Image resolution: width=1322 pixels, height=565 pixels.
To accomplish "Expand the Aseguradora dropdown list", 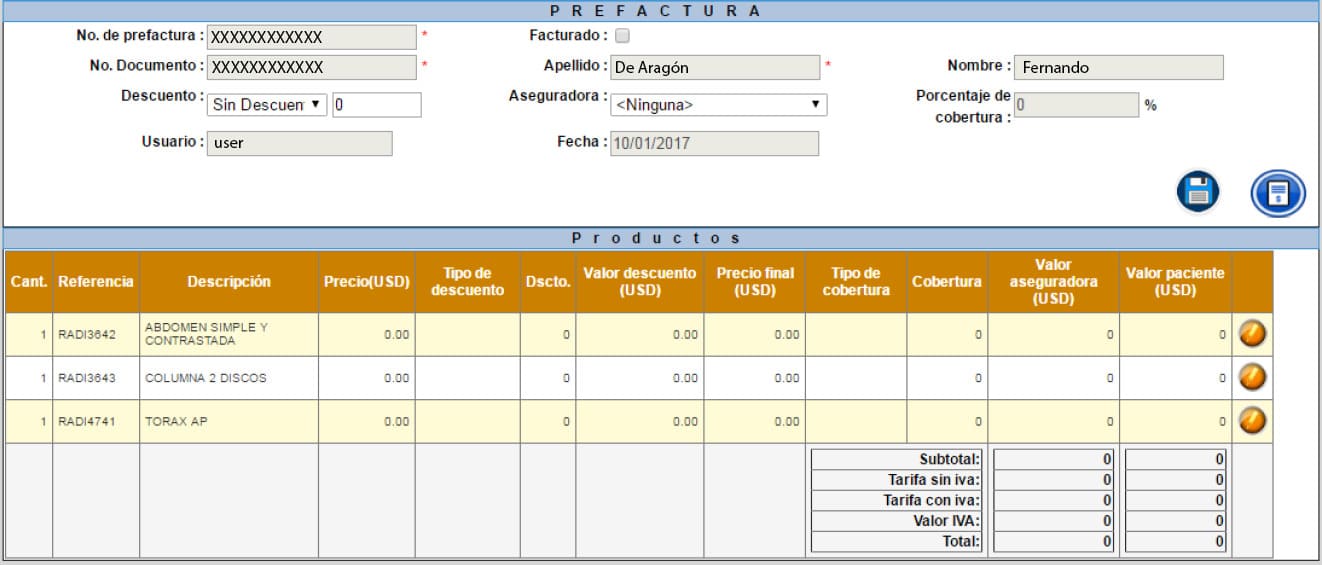I will pos(718,104).
